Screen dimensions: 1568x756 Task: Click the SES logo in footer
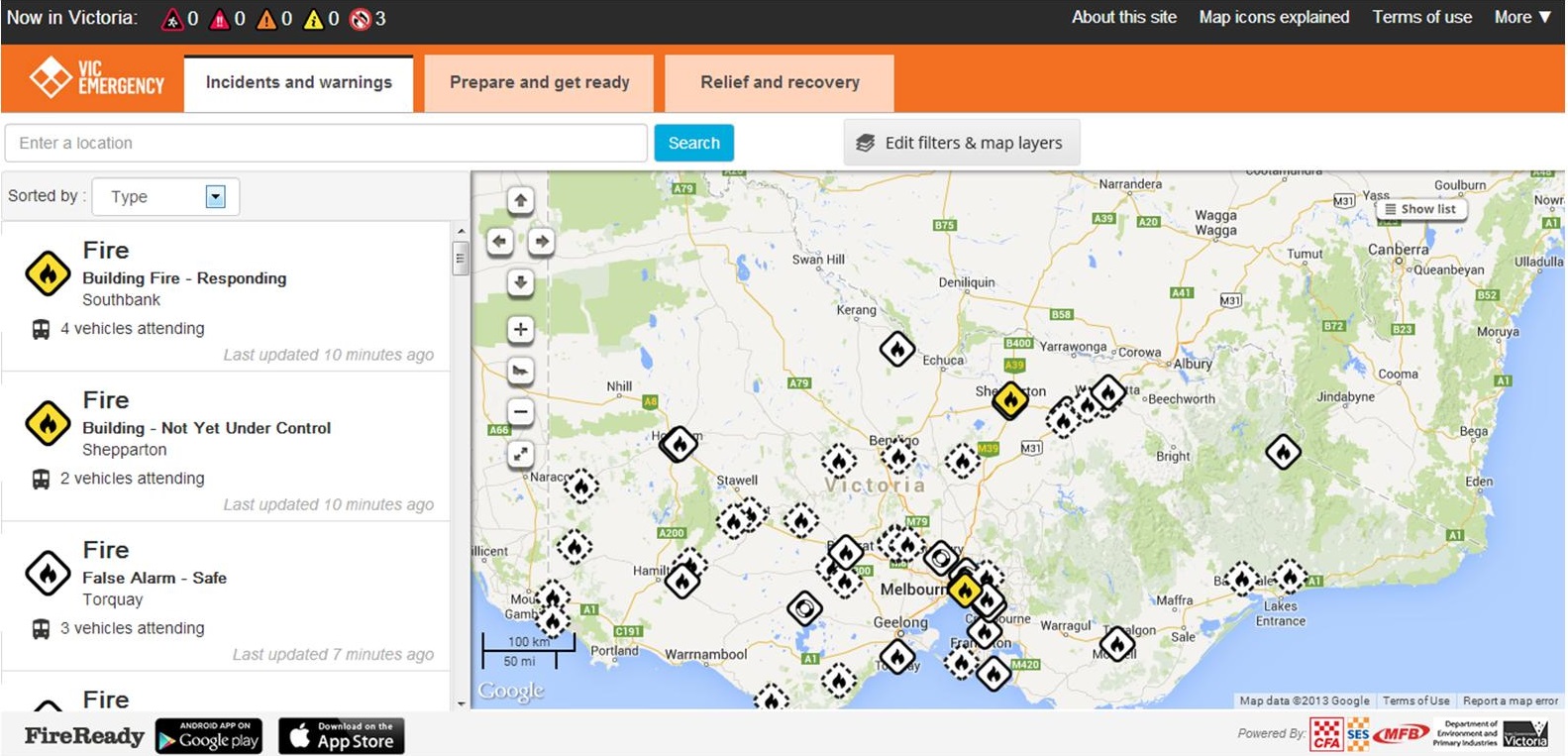[x=1358, y=733]
